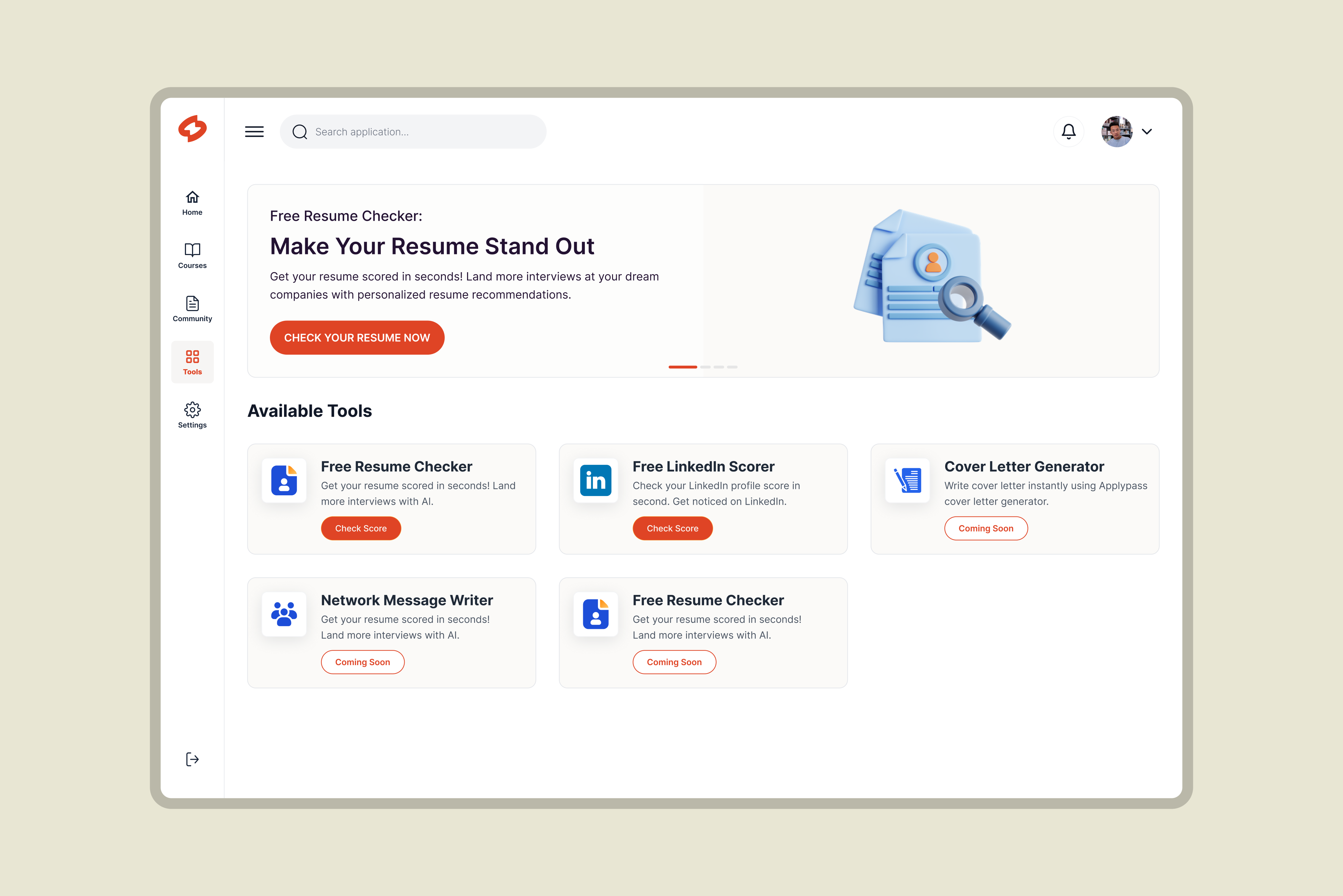
Task: Click the search magnifier icon
Action: pos(299,132)
